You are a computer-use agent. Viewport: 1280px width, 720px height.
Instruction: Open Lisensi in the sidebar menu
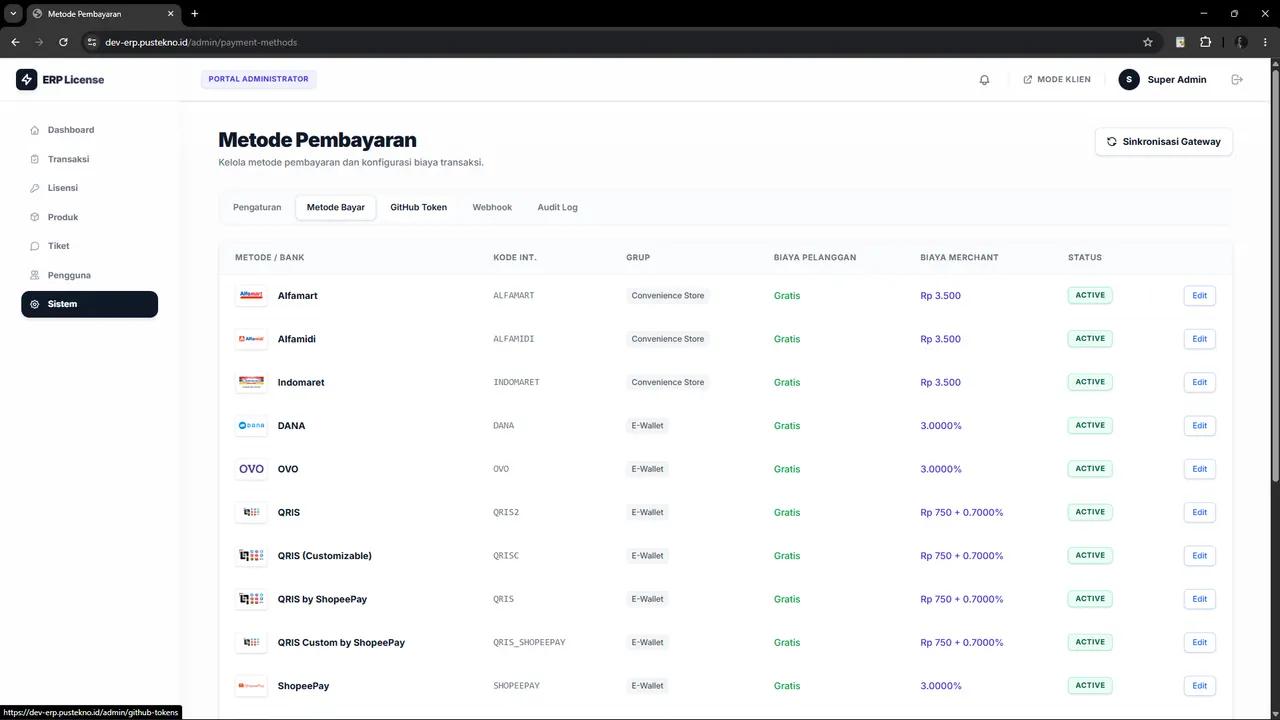[89, 188]
